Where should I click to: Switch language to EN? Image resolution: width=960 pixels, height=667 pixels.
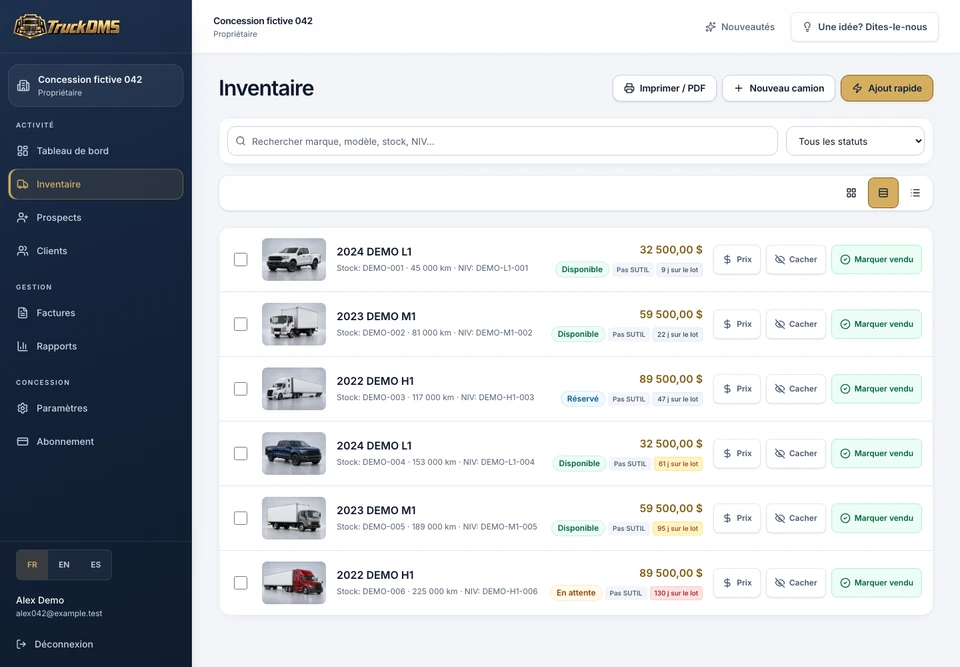[64, 565]
